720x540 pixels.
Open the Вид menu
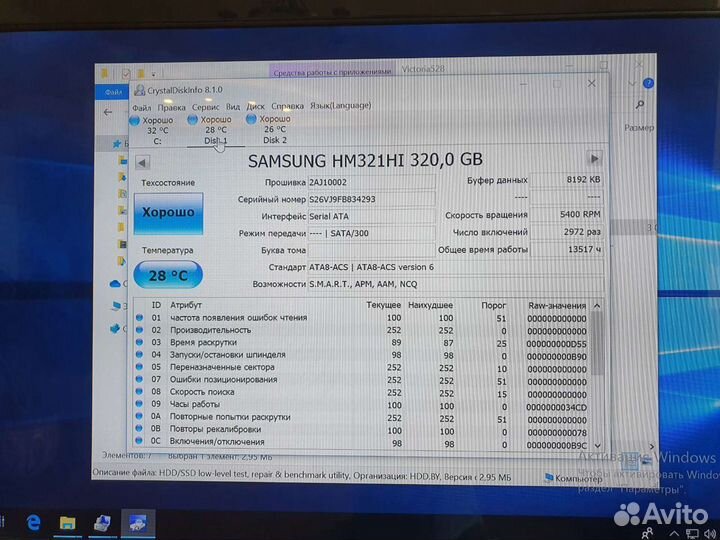pyautogui.click(x=233, y=107)
